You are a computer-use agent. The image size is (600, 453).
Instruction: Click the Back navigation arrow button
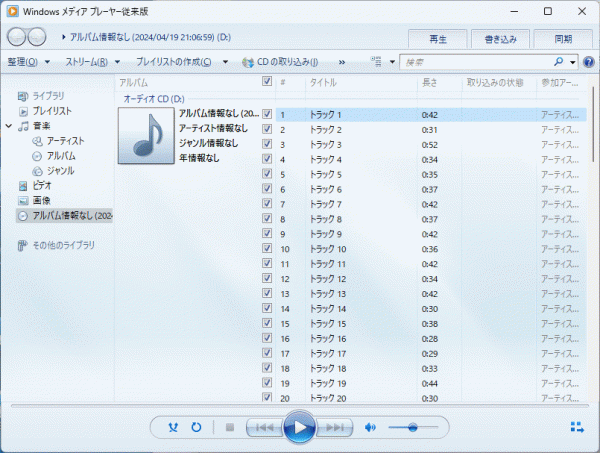17,37
